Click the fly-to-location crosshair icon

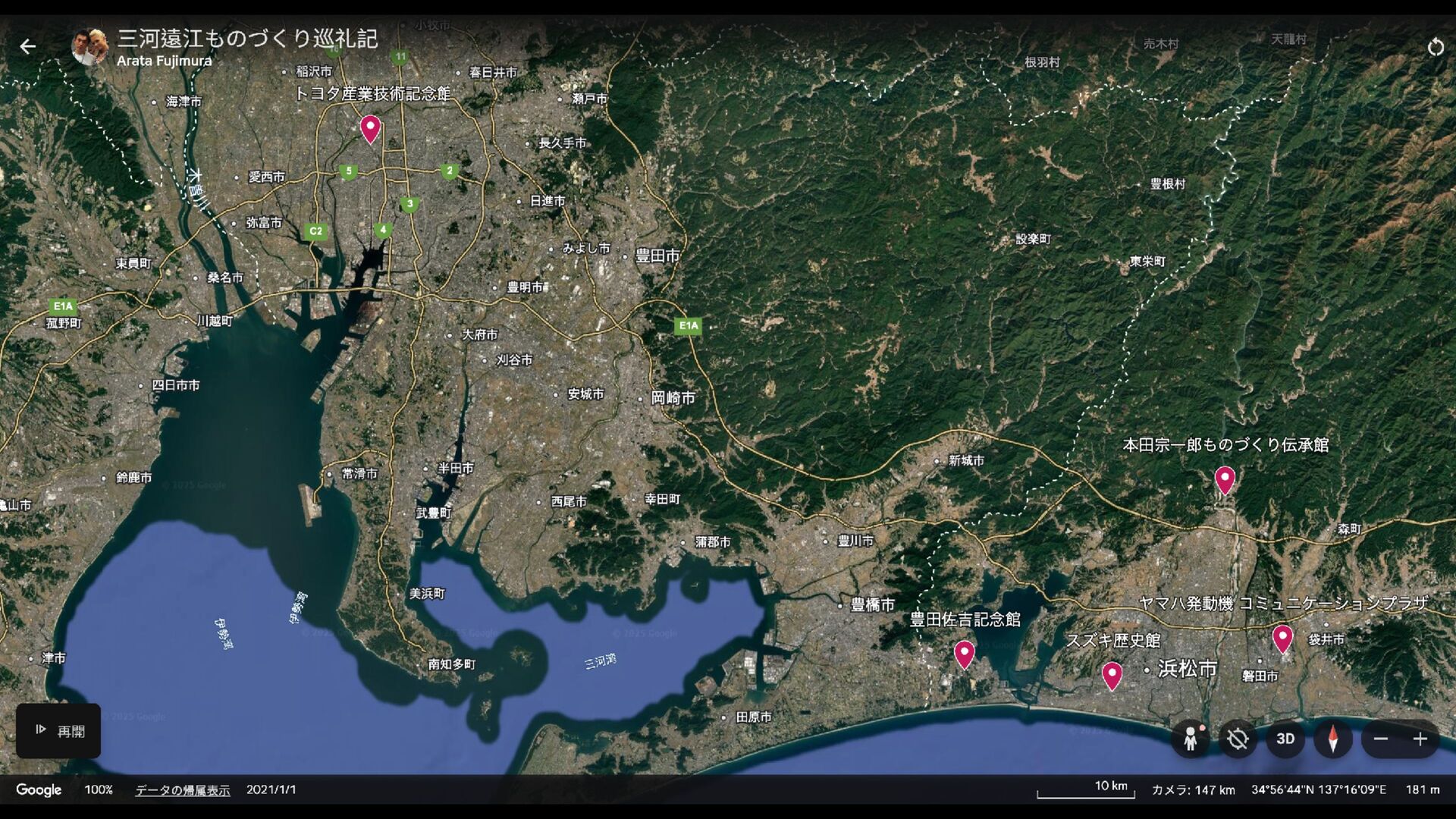click(1238, 739)
